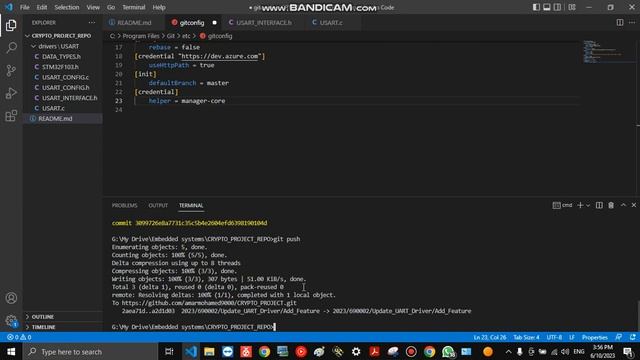The width and height of the screenshot is (640, 360).
Task: Close the terminal panel
Action: tap(634, 205)
